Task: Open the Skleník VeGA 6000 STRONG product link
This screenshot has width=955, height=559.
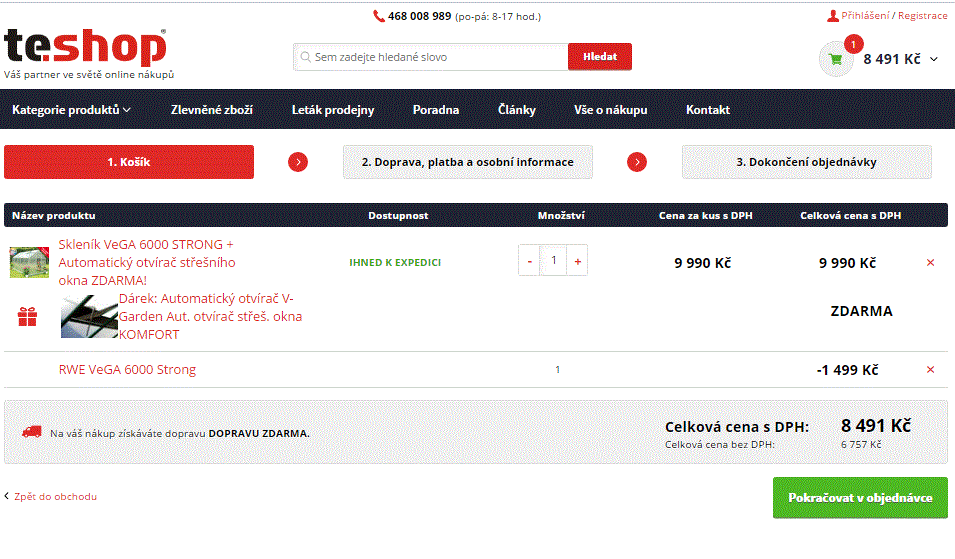Action: point(147,262)
